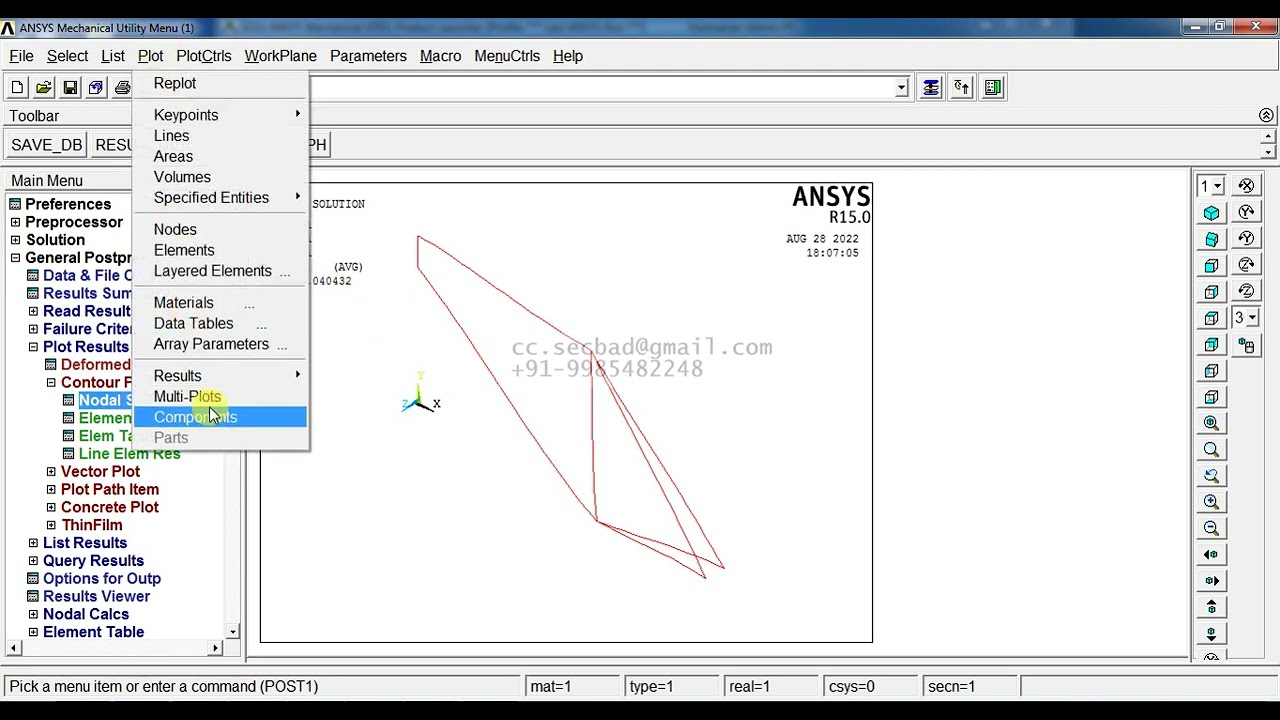Collapse the Toolbar panel chevron
The image size is (1280, 720).
tap(1267, 116)
